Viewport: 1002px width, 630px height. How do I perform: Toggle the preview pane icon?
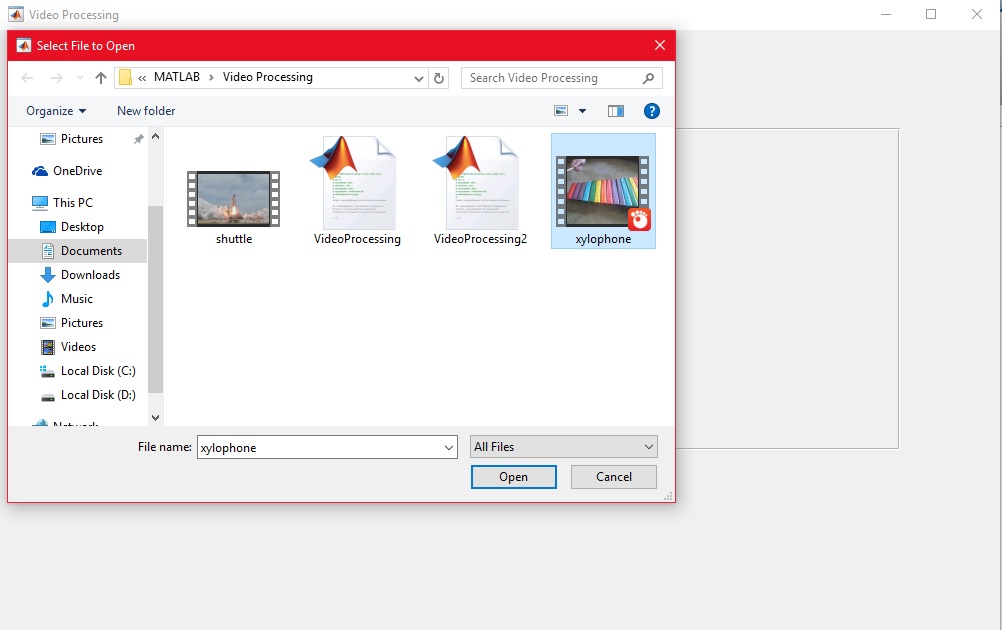pos(616,111)
